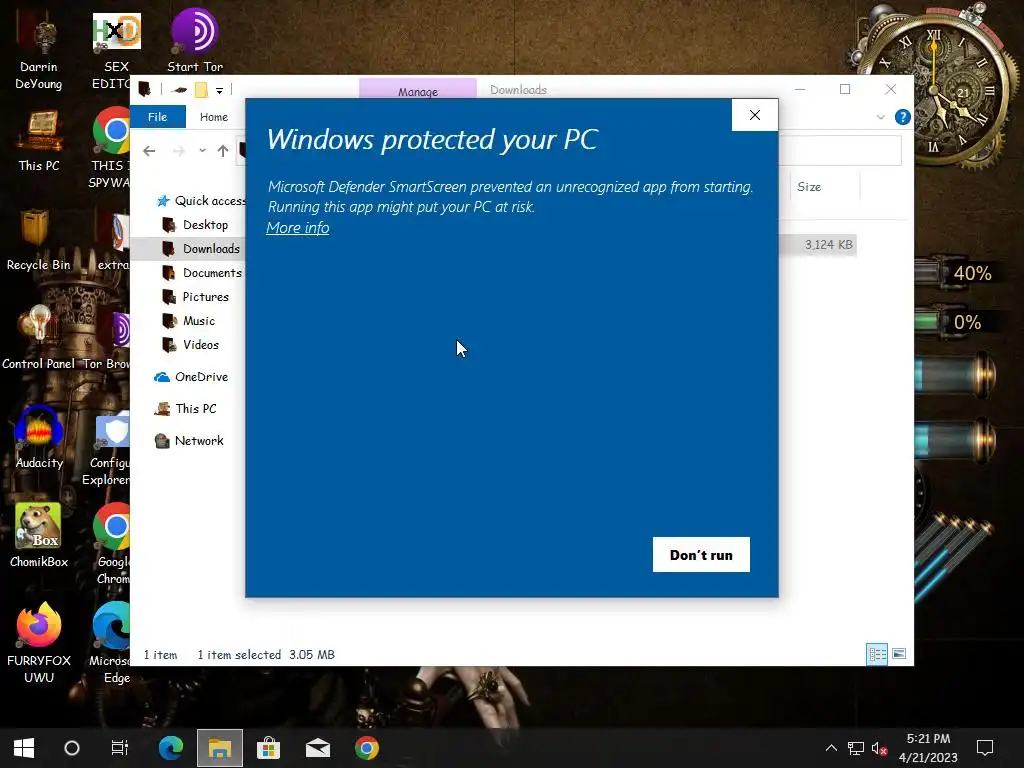1024x768 pixels.
Task: Switch to the Home ribbon tab
Action: [214, 117]
